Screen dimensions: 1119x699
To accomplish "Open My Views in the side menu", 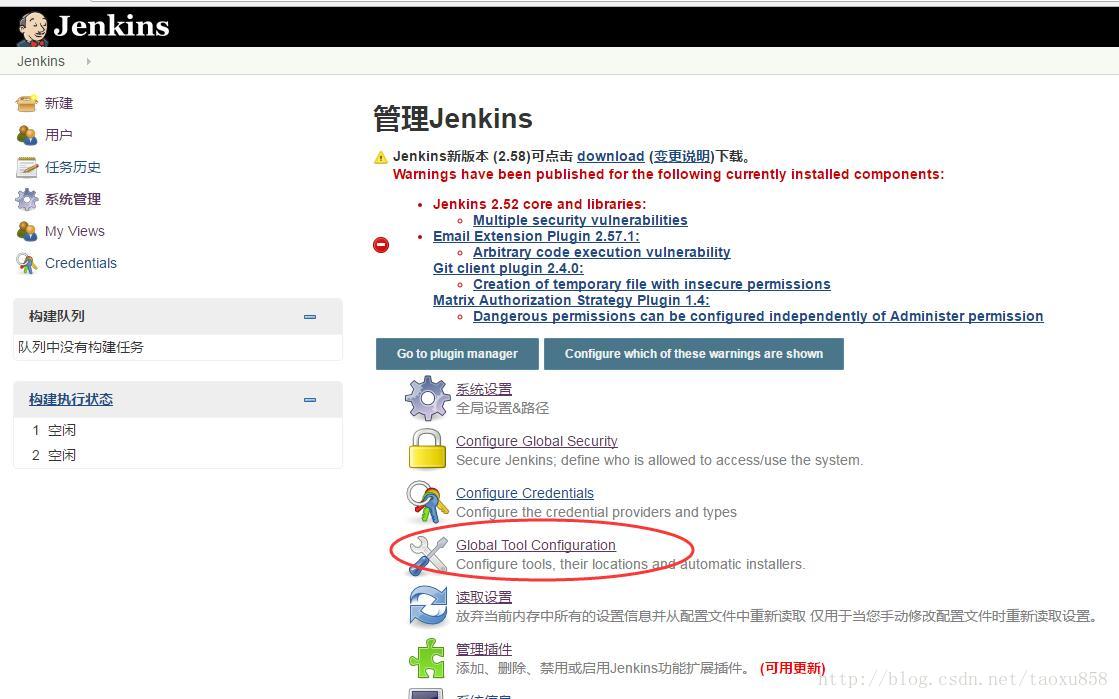I will [x=75, y=231].
